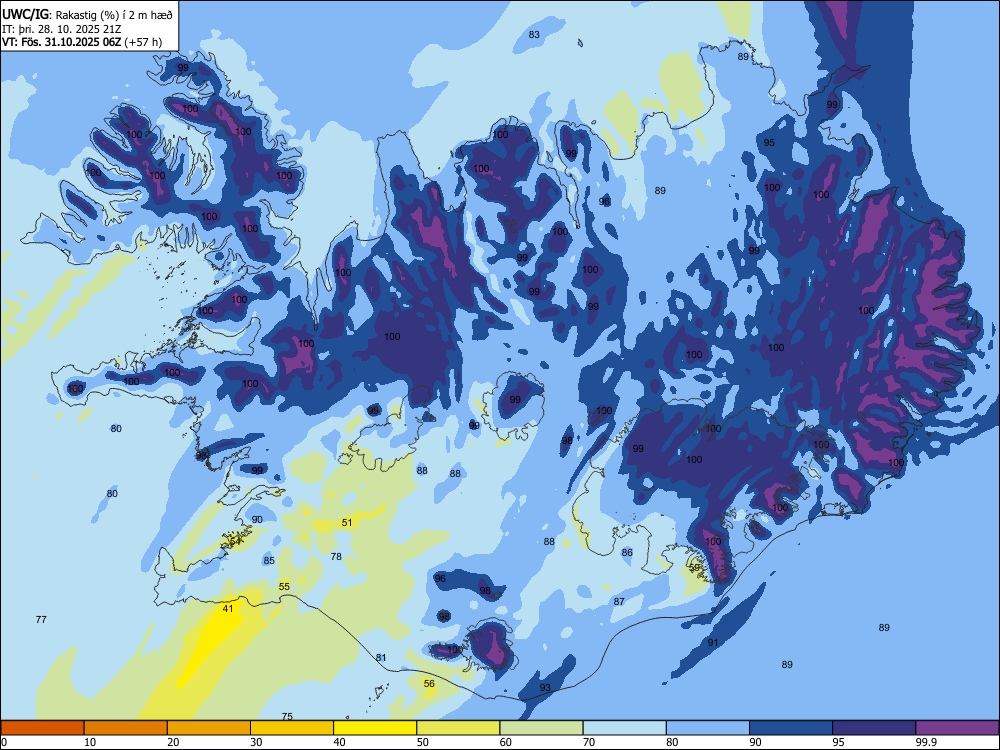Click the '40' legend tick label
The width and height of the screenshot is (1000, 750).
click(x=339, y=742)
